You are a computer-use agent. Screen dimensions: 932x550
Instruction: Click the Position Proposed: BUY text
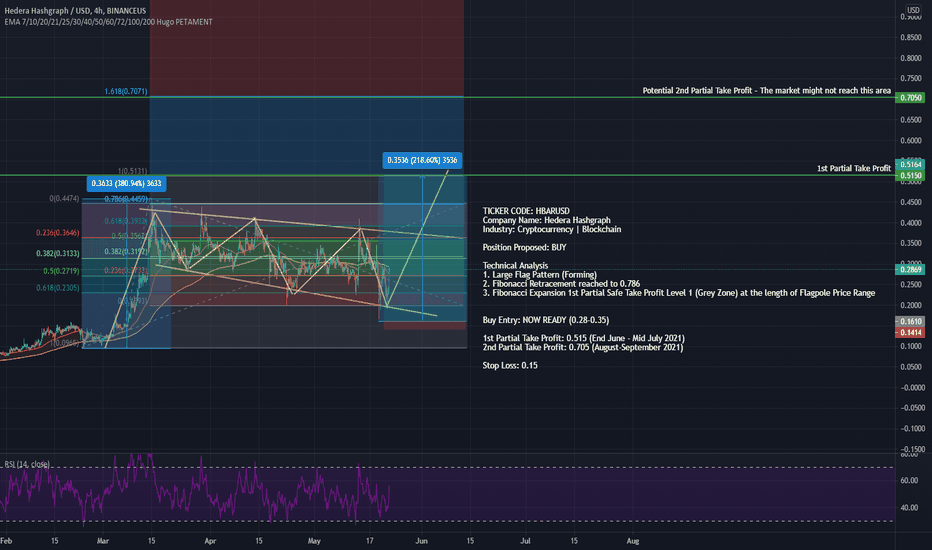coord(524,247)
